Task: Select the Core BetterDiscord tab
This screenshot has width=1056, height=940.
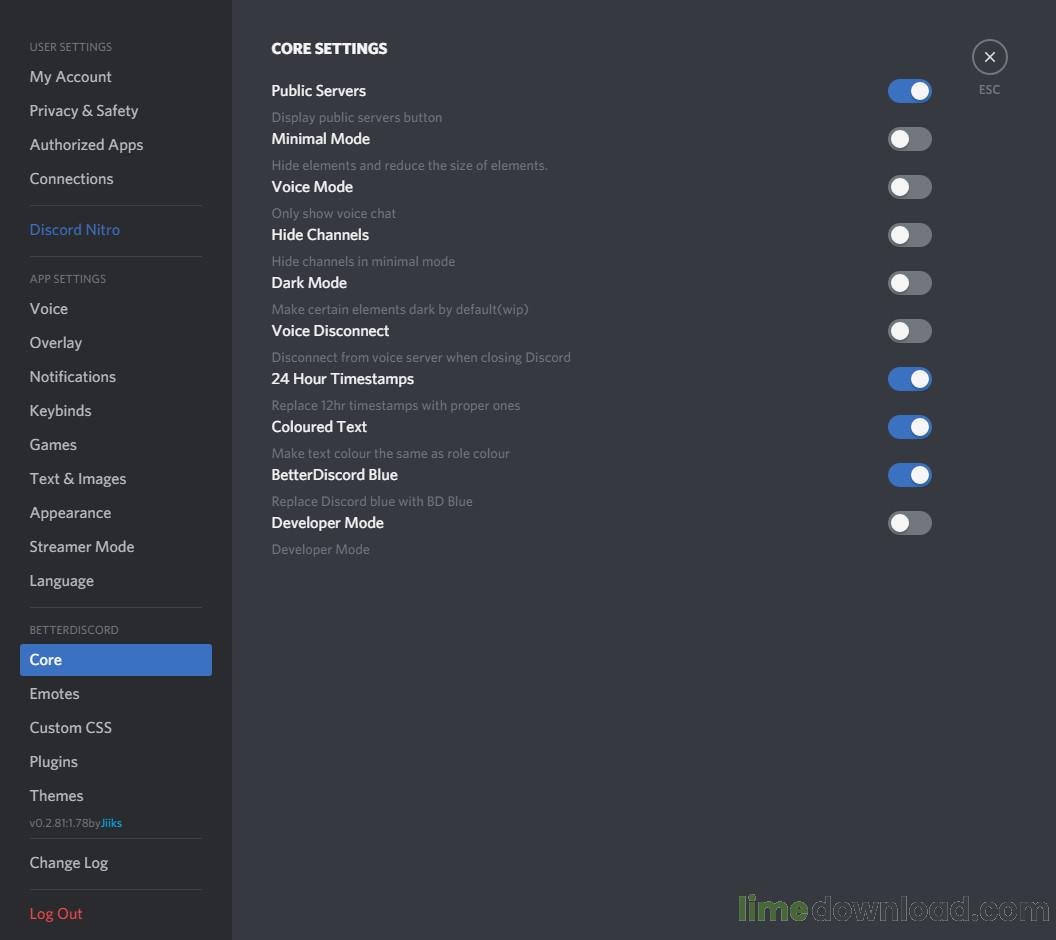Action: (116, 660)
